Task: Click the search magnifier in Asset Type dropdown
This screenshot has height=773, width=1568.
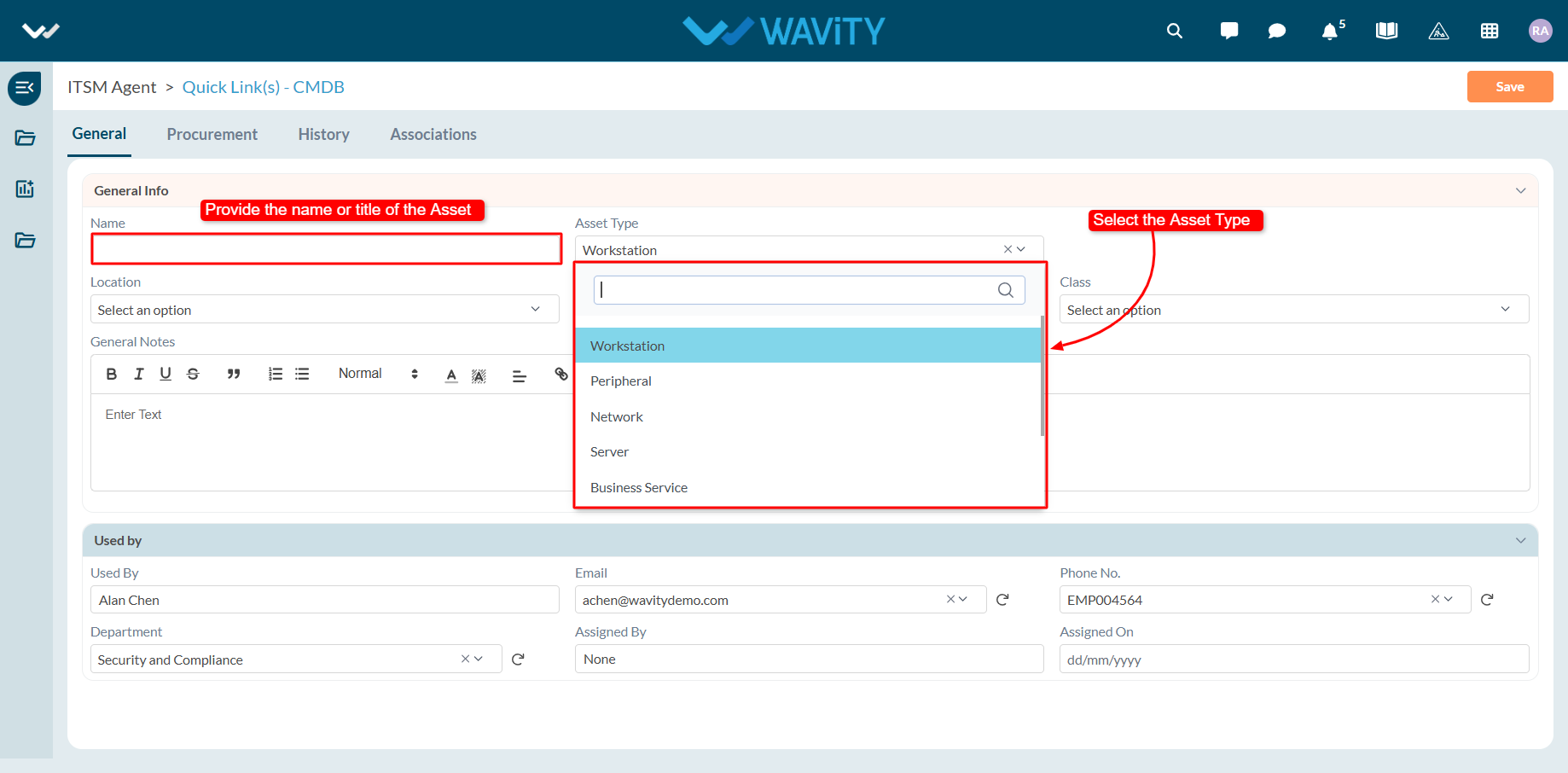Action: [1006, 290]
